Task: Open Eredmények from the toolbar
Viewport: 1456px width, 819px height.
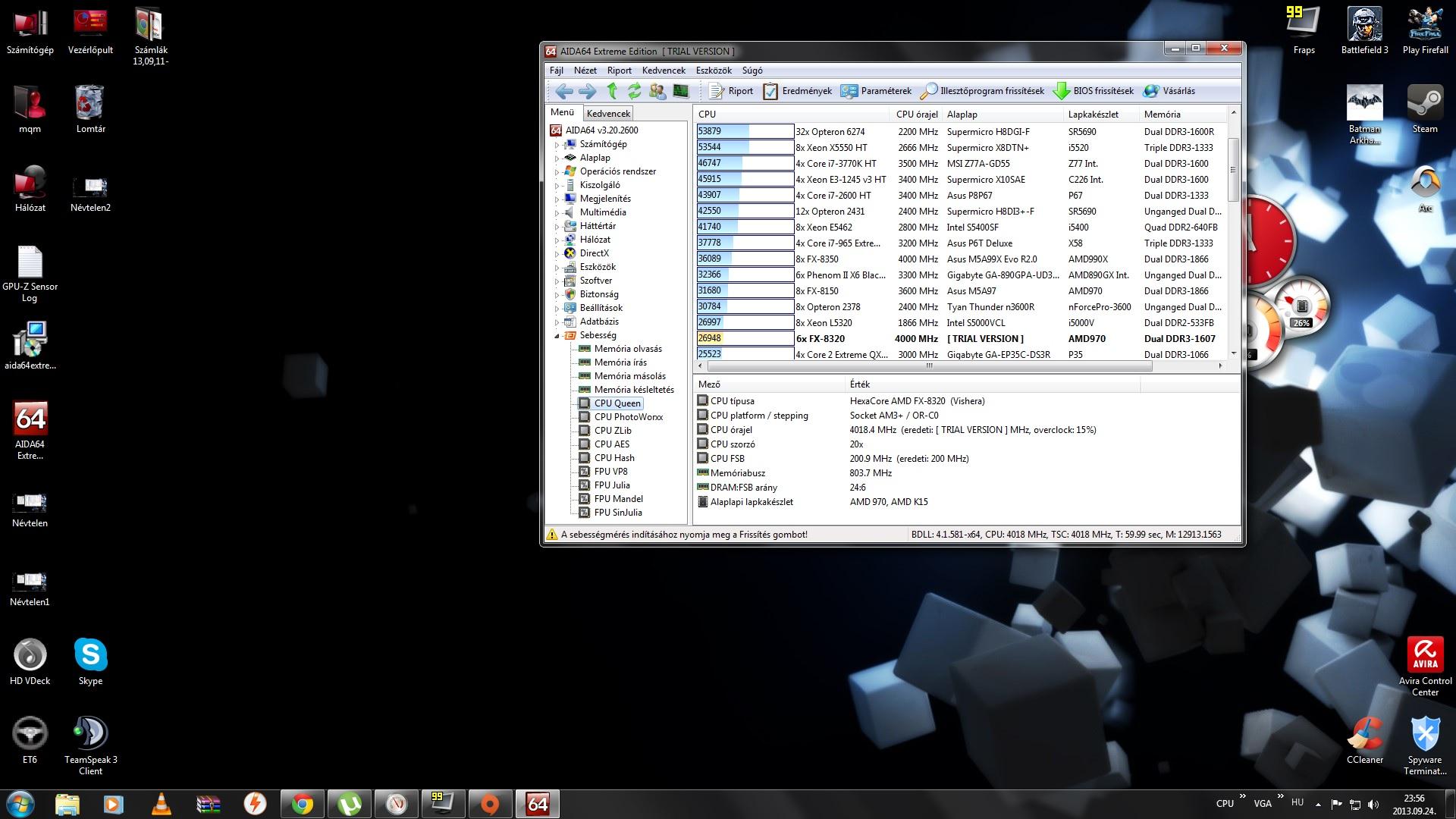Action: point(797,91)
